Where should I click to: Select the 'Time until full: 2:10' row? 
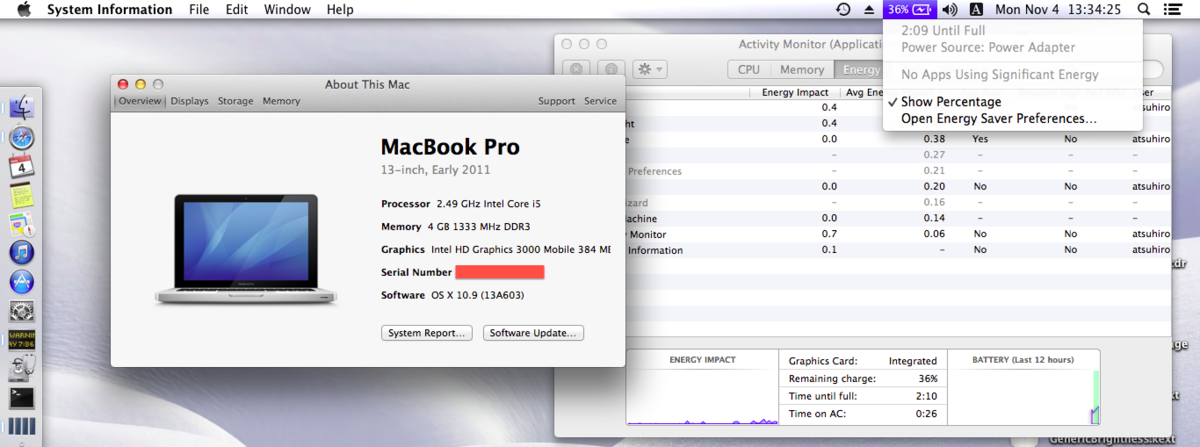click(x=862, y=396)
